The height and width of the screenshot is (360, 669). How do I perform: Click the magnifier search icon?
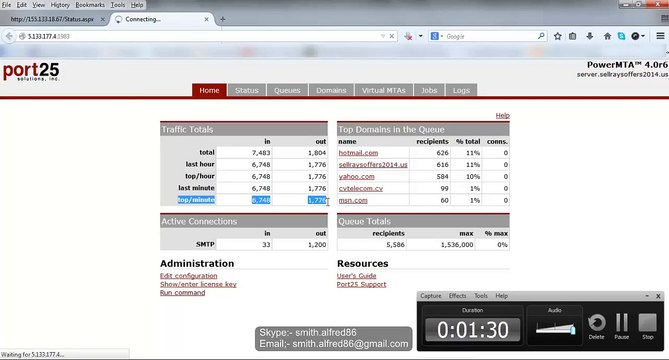[541, 36]
